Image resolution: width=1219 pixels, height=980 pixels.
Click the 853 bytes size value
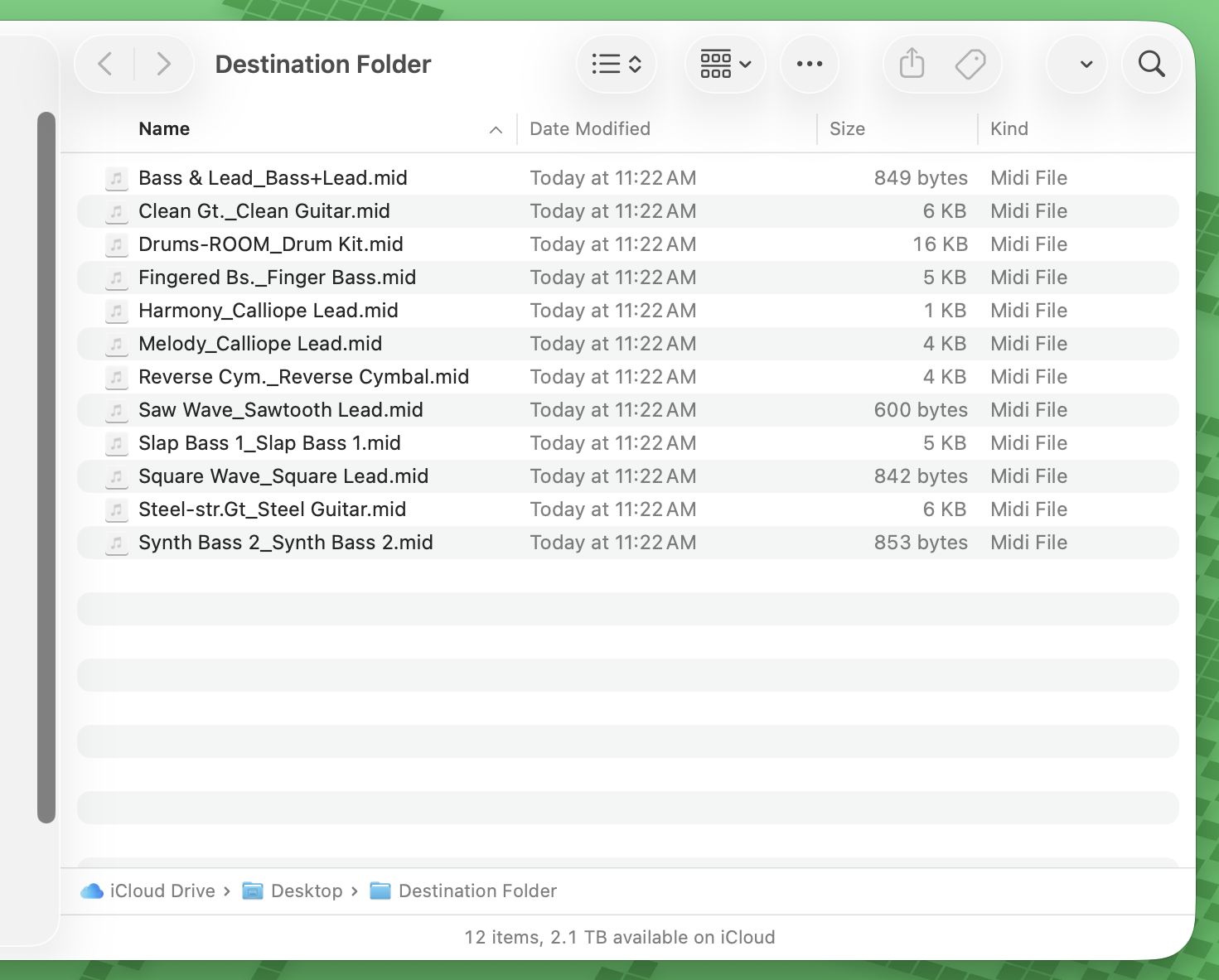(x=921, y=543)
